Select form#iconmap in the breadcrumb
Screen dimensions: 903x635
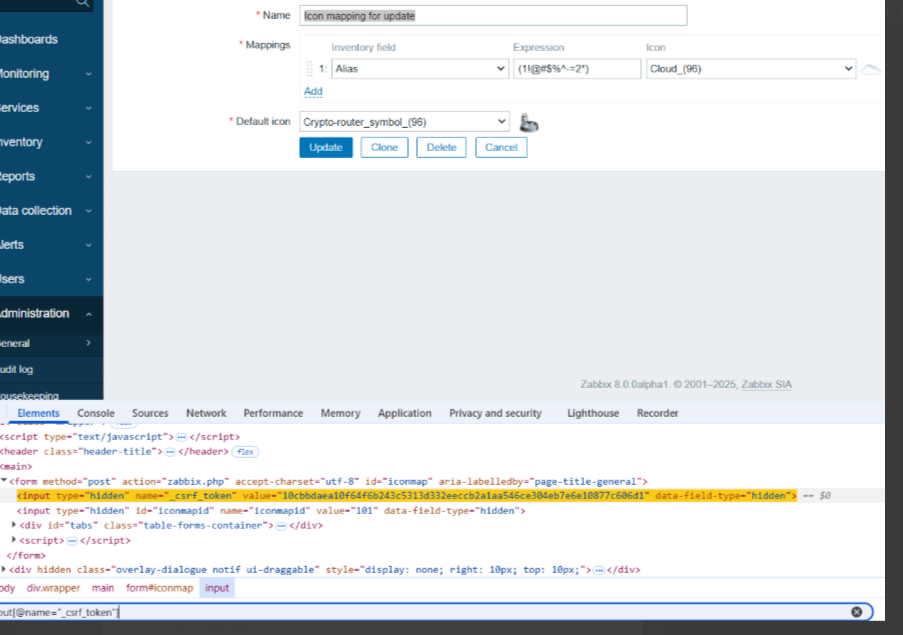coord(159,588)
